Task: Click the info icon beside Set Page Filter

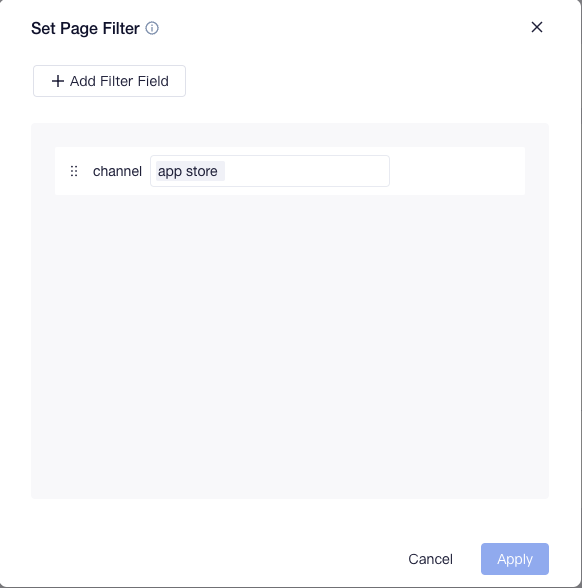Action: (152, 28)
